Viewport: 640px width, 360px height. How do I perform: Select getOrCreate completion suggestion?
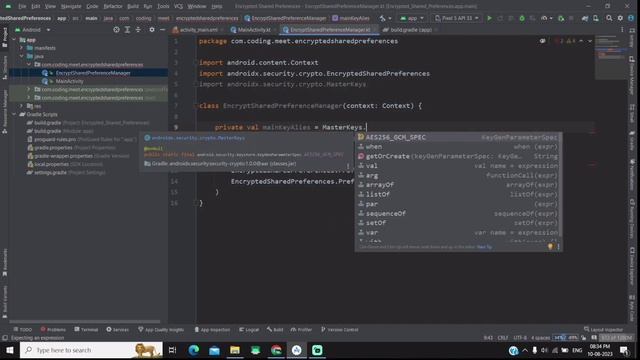coord(458,156)
